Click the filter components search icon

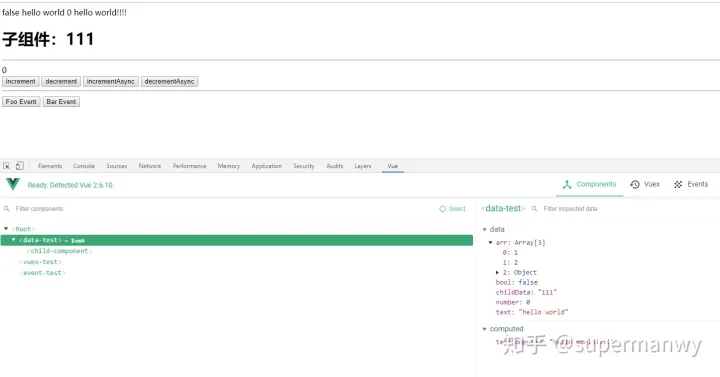(7, 209)
